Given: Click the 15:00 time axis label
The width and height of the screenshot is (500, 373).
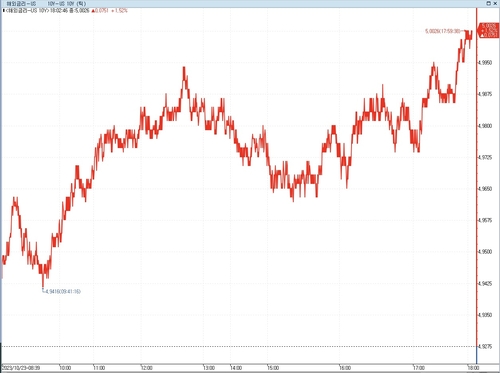Looking at the screenshot, I should pos(273,368).
